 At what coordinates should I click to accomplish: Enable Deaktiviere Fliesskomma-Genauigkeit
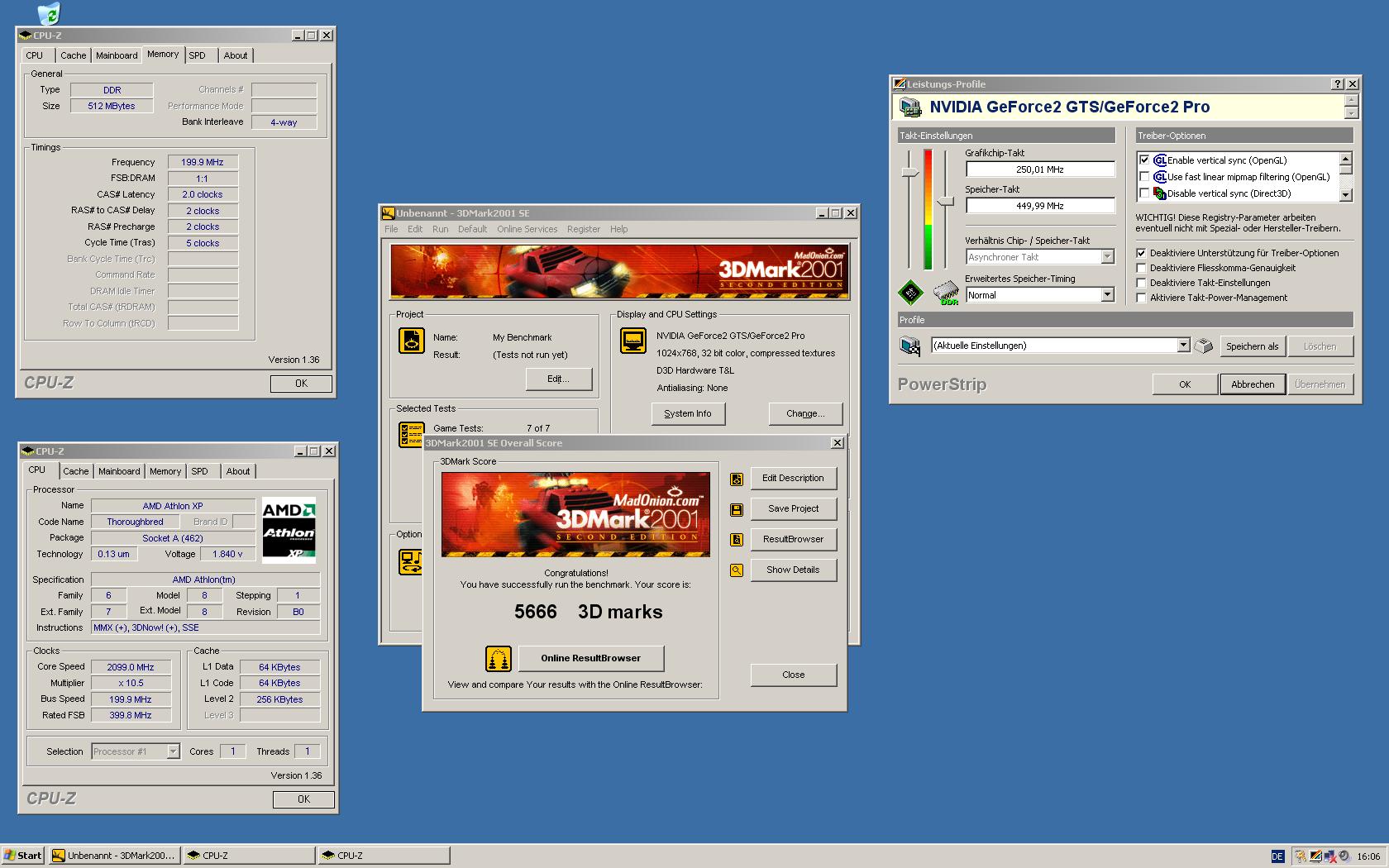coord(1142,268)
